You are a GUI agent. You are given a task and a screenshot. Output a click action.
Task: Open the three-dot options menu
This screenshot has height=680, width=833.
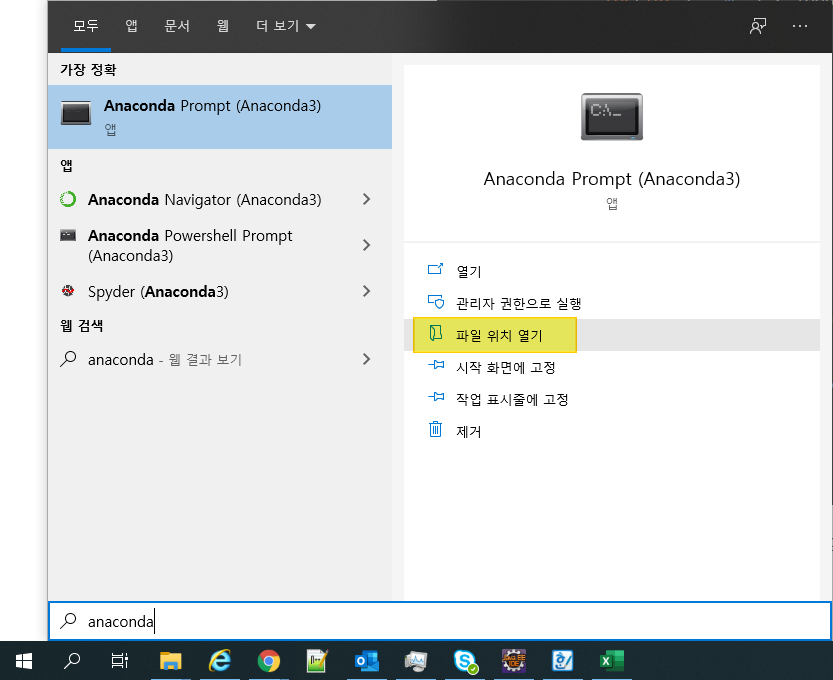click(800, 26)
